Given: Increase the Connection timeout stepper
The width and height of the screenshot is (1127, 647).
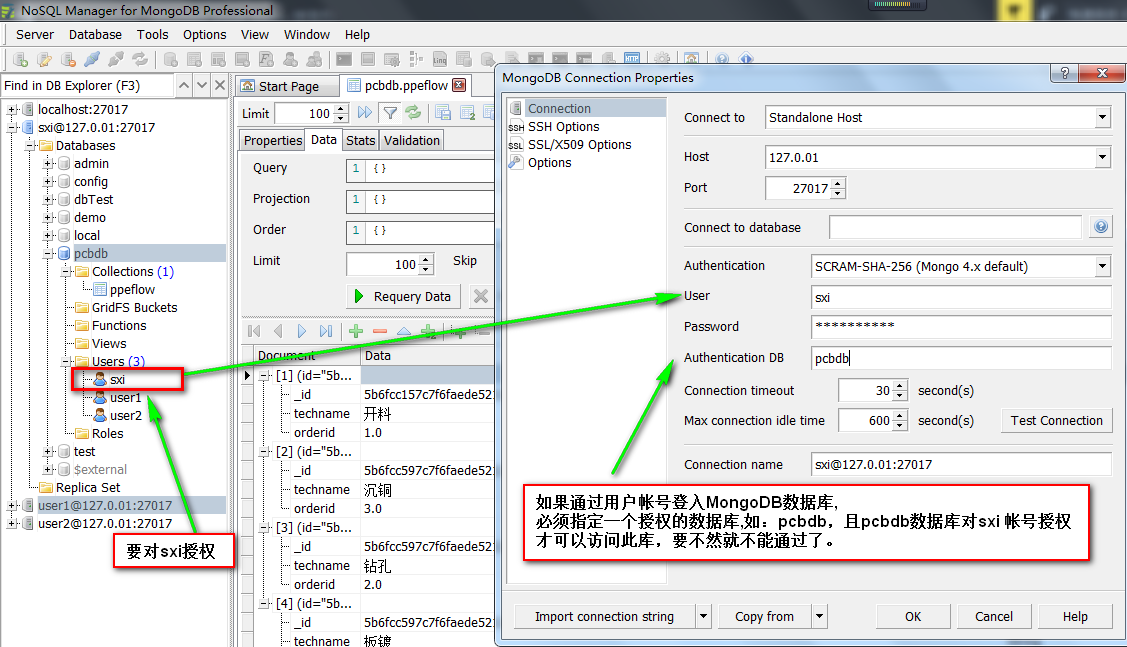Looking at the screenshot, I should point(901,386).
